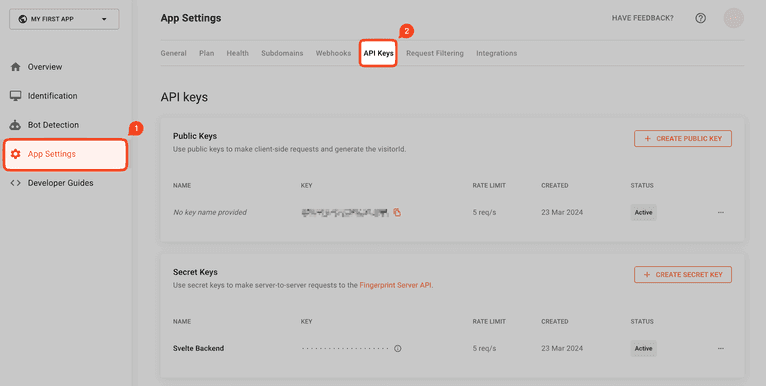Click the HAVE FEEDBACK? link

pyautogui.click(x=642, y=18)
